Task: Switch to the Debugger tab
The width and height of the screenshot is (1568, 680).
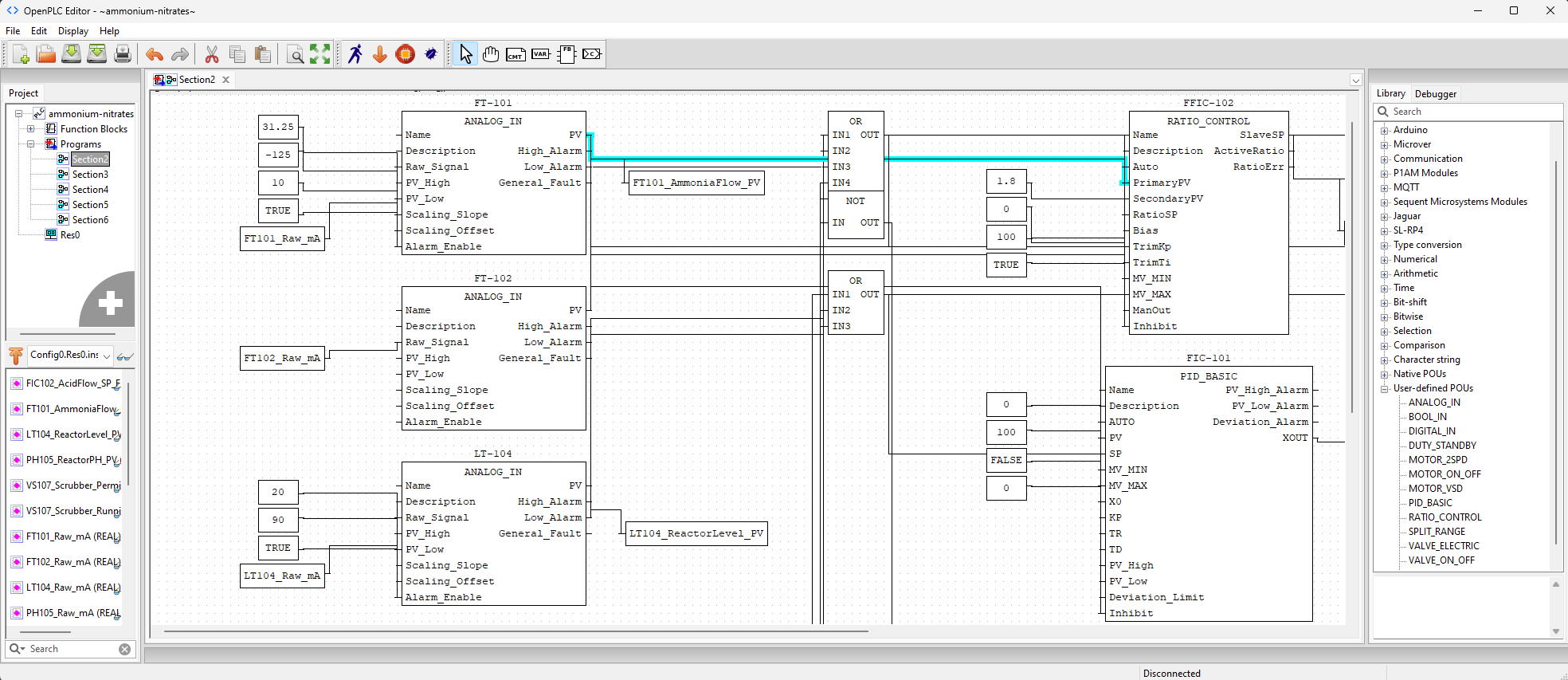Action: tap(1435, 94)
